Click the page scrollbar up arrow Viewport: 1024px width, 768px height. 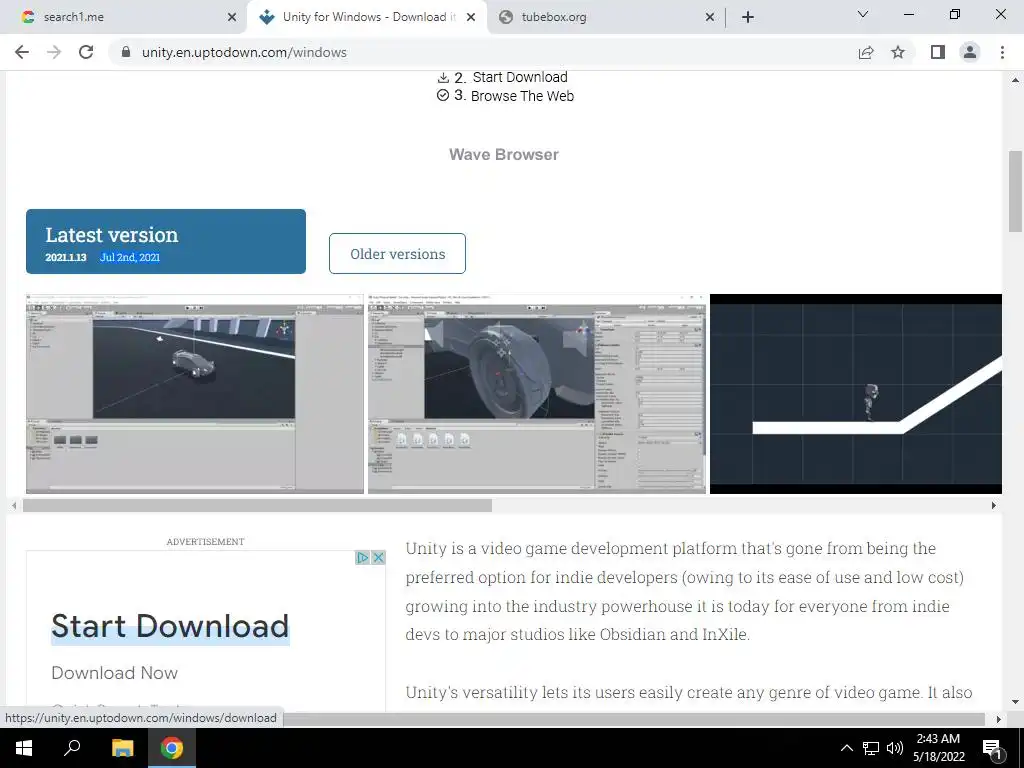click(x=1015, y=80)
